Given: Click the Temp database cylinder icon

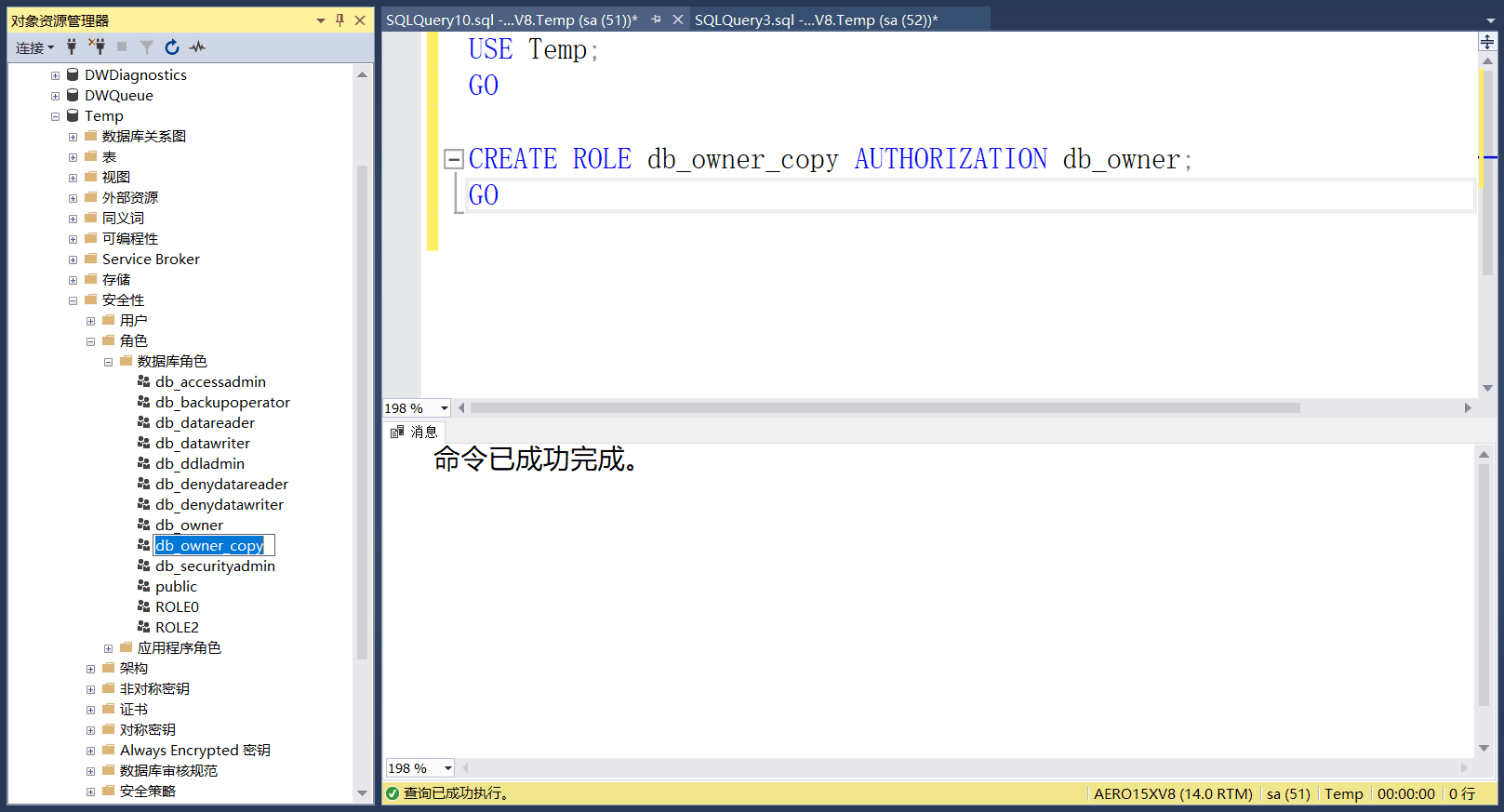Looking at the screenshot, I should pos(73,115).
